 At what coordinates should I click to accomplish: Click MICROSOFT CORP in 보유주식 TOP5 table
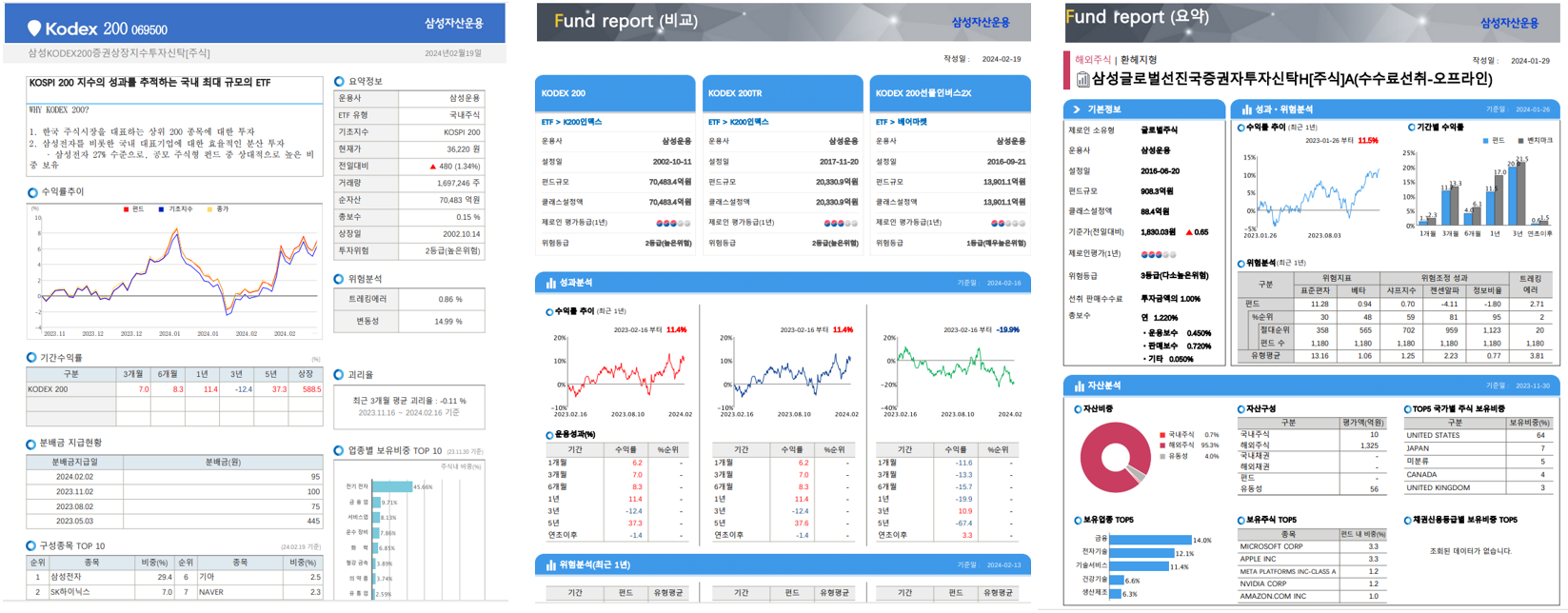(x=1272, y=547)
